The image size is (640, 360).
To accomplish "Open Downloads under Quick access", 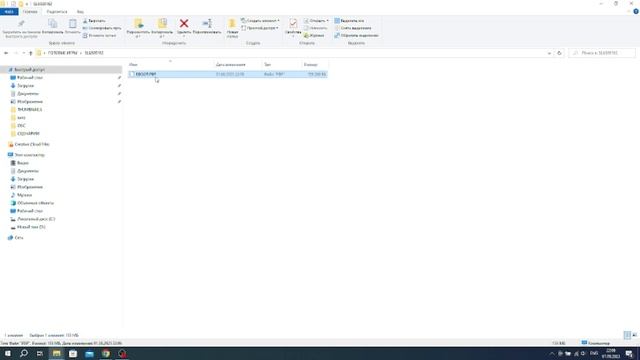I will click(25, 86).
